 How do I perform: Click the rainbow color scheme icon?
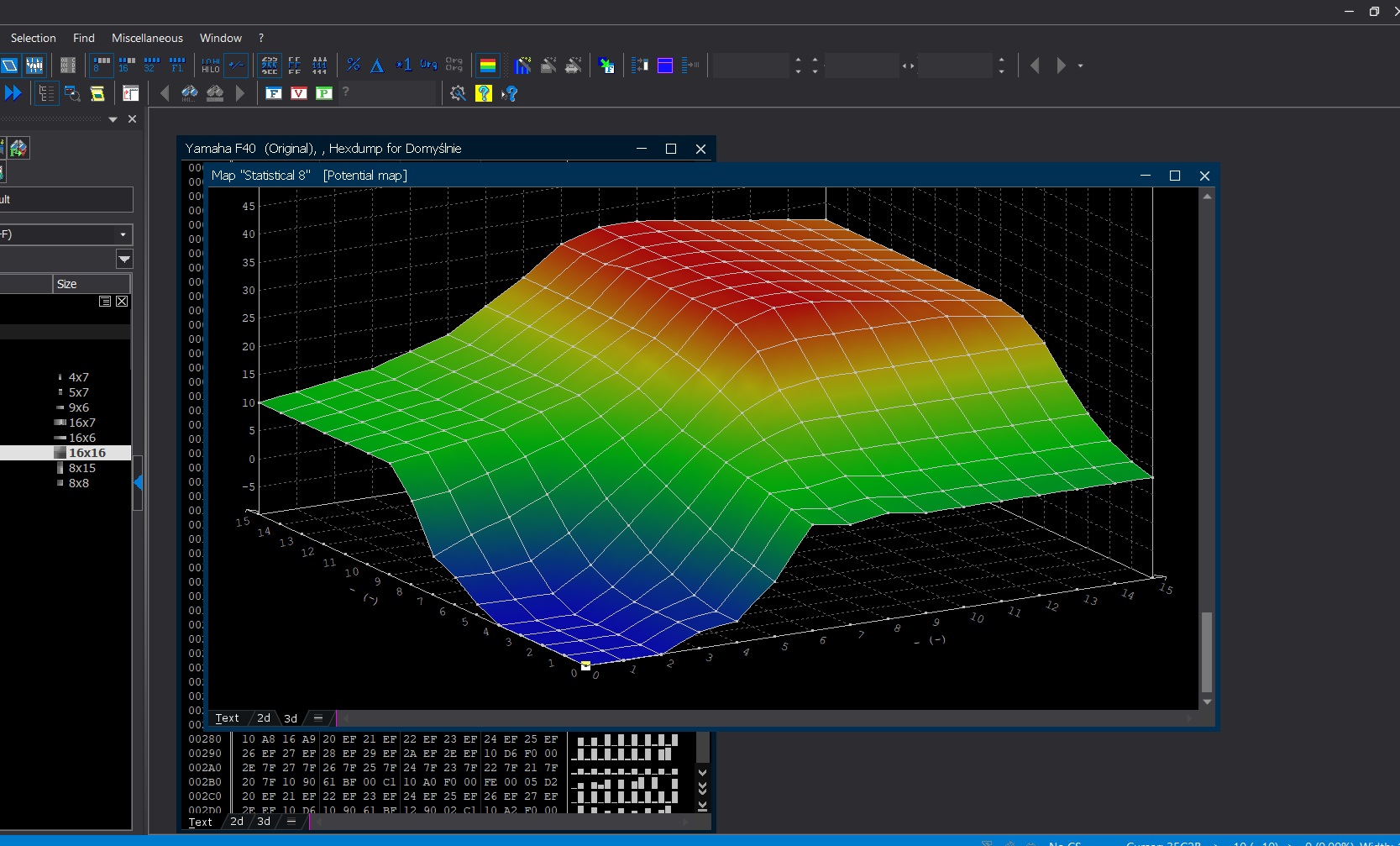point(487,65)
